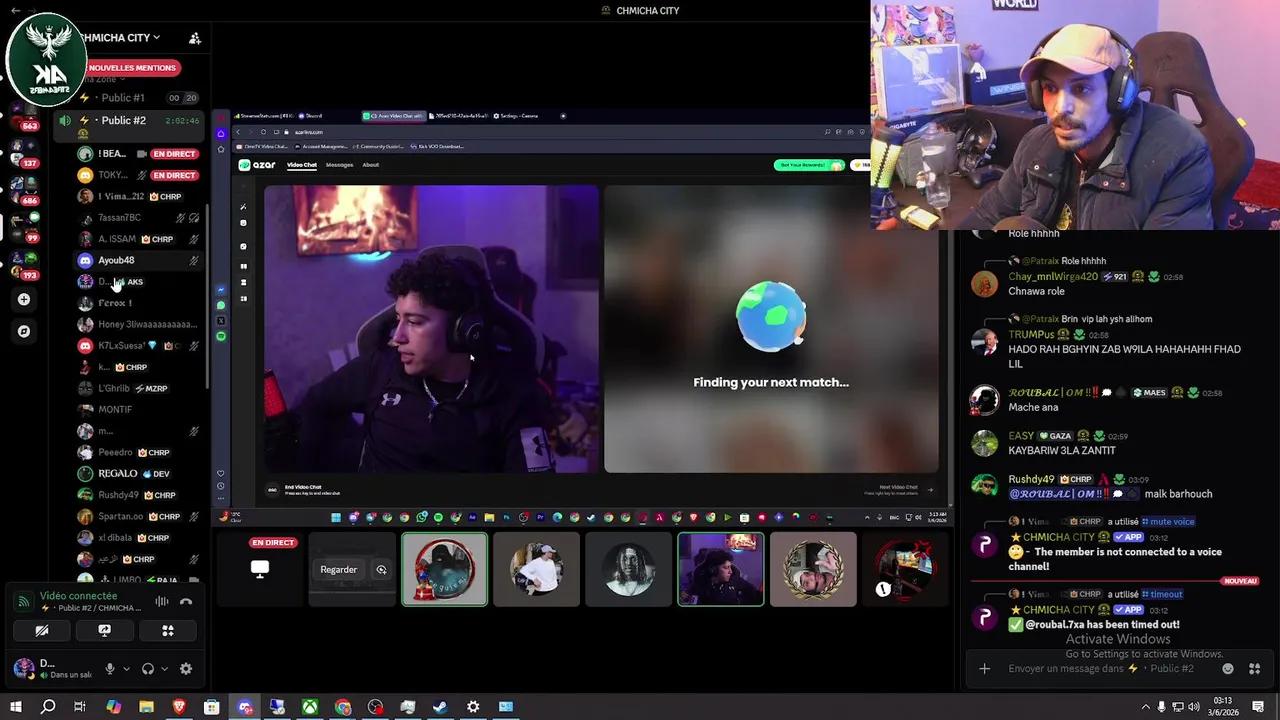Click the noise suppression soundbars icon
The width and height of the screenshot is (1280, 720).
161,601
